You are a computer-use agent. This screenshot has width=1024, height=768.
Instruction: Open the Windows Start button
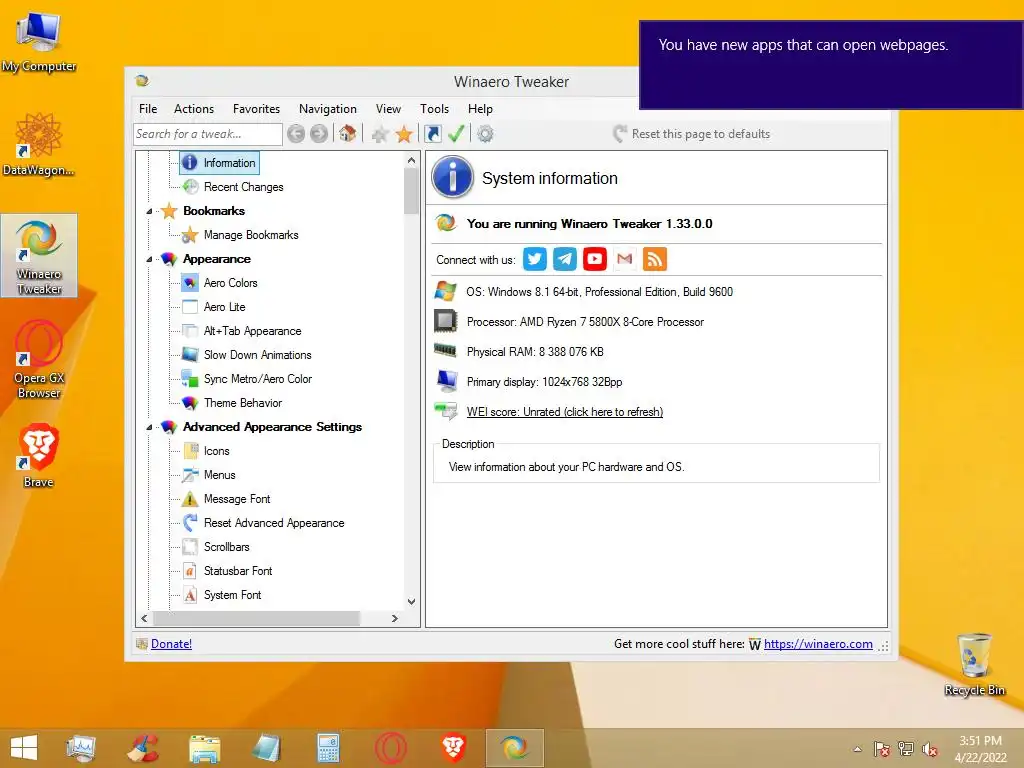(x=24, y=748)
